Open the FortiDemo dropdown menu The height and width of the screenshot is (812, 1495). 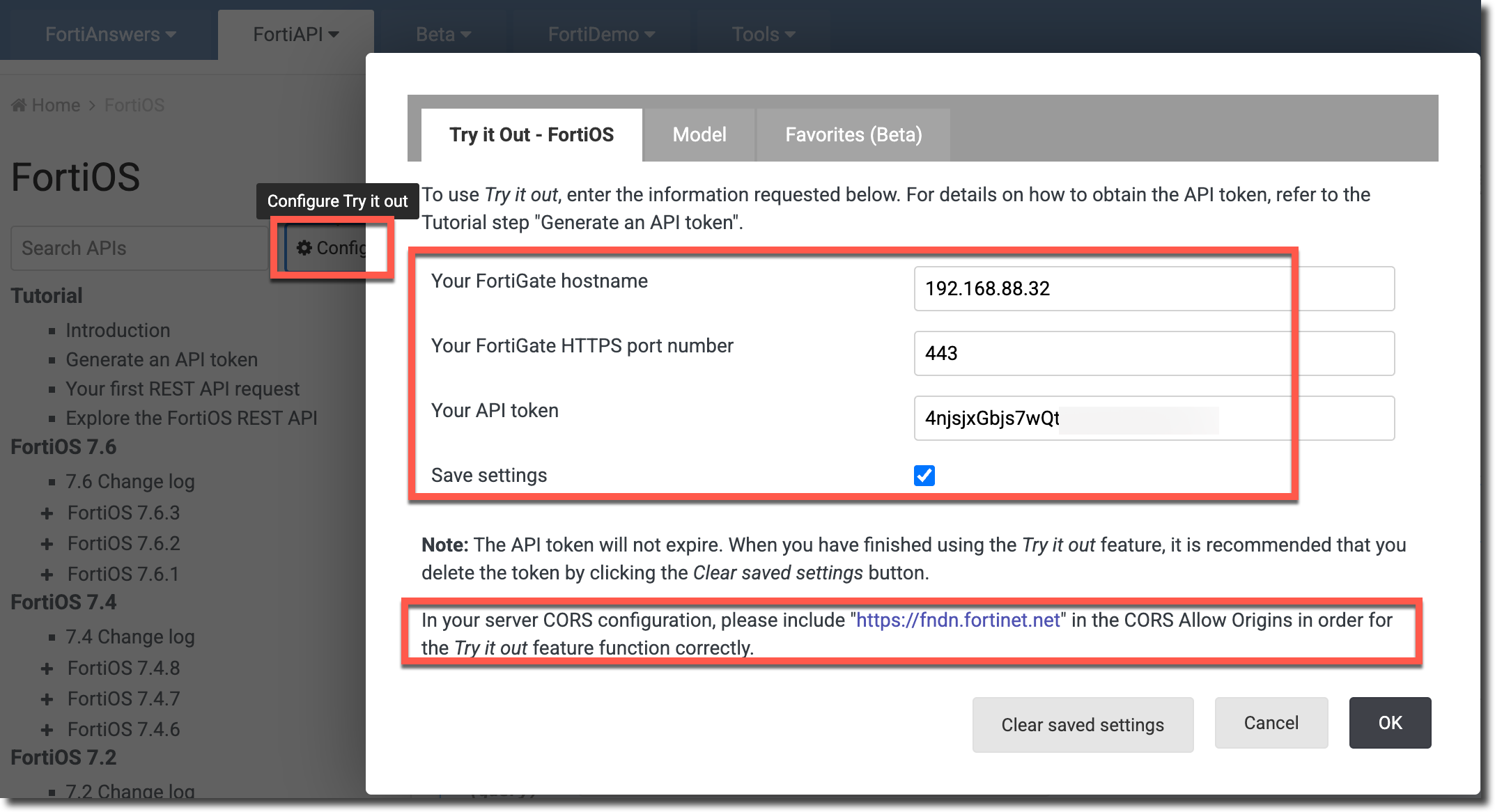coord(601,34)
